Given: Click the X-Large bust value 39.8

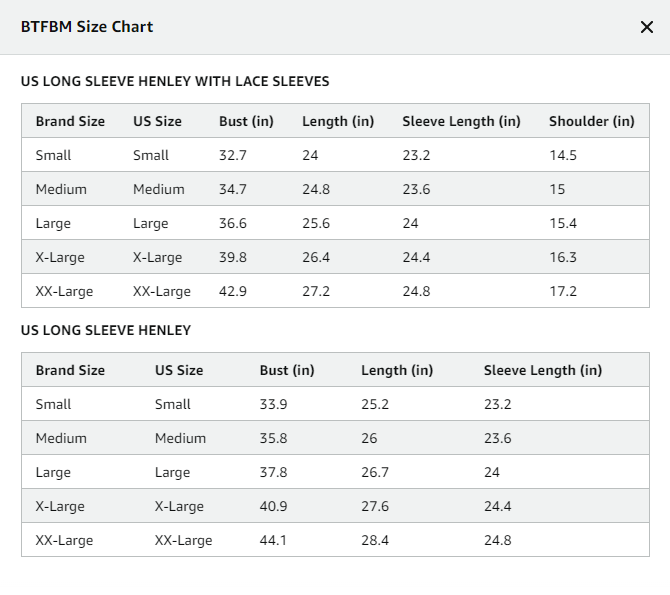Looking at the screenshot, I should point(233,257).
